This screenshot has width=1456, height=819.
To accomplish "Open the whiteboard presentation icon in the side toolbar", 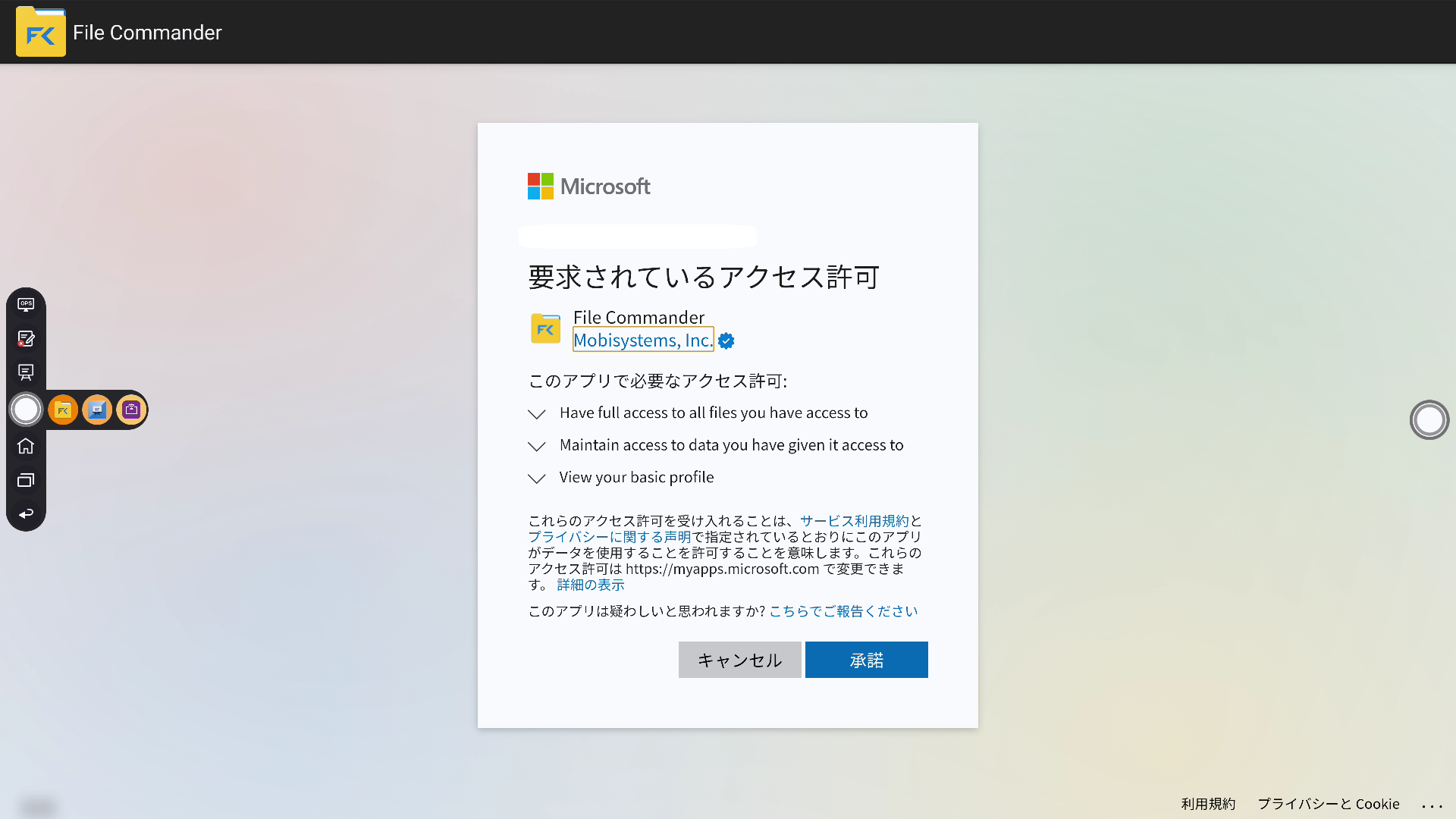I will (26, 372).
